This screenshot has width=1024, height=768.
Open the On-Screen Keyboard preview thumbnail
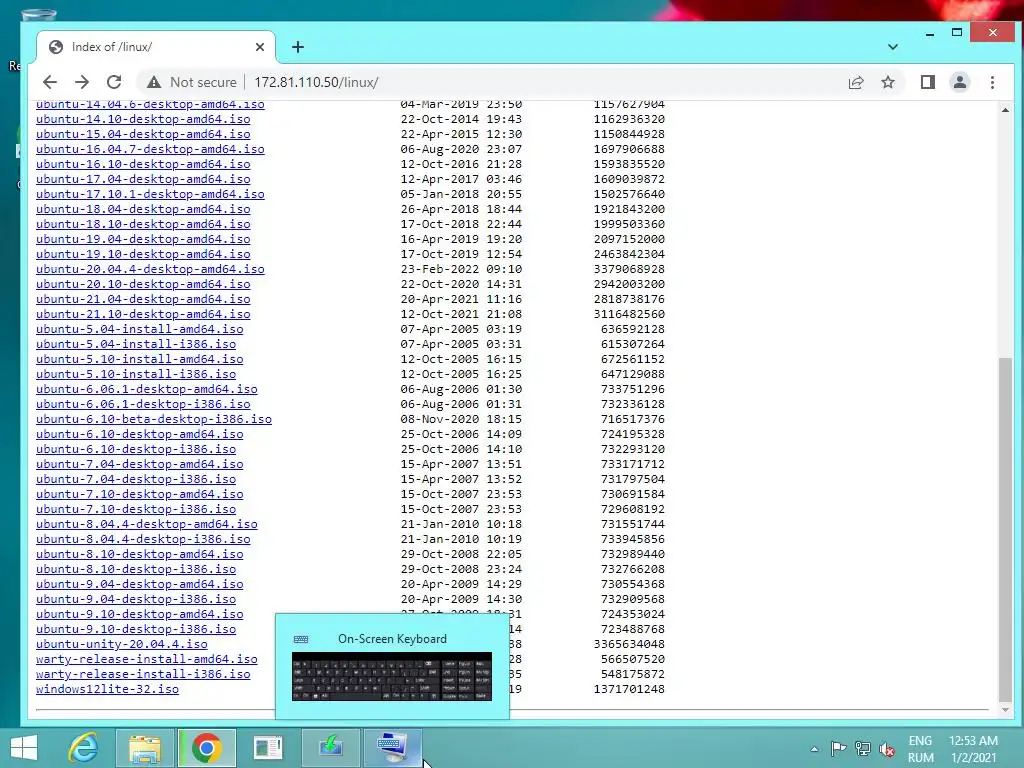click(x=392, y=677)
